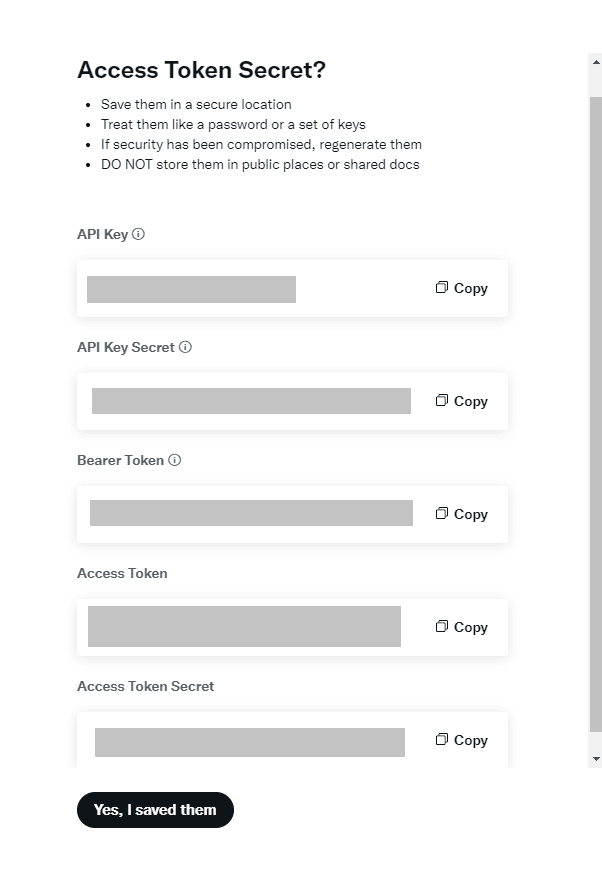Click the masked Access Token value
Image resolution: width=602 pixels, height=882 pixels.
246,627
